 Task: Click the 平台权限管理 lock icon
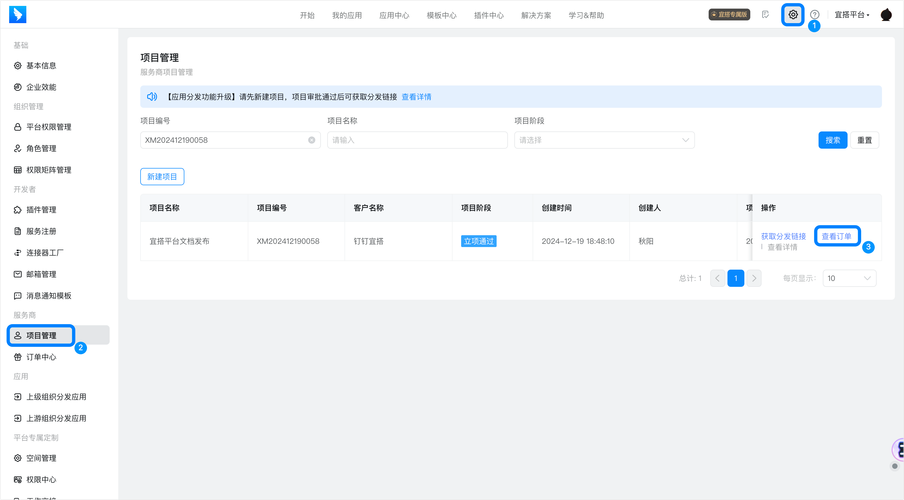click(17, 127)
